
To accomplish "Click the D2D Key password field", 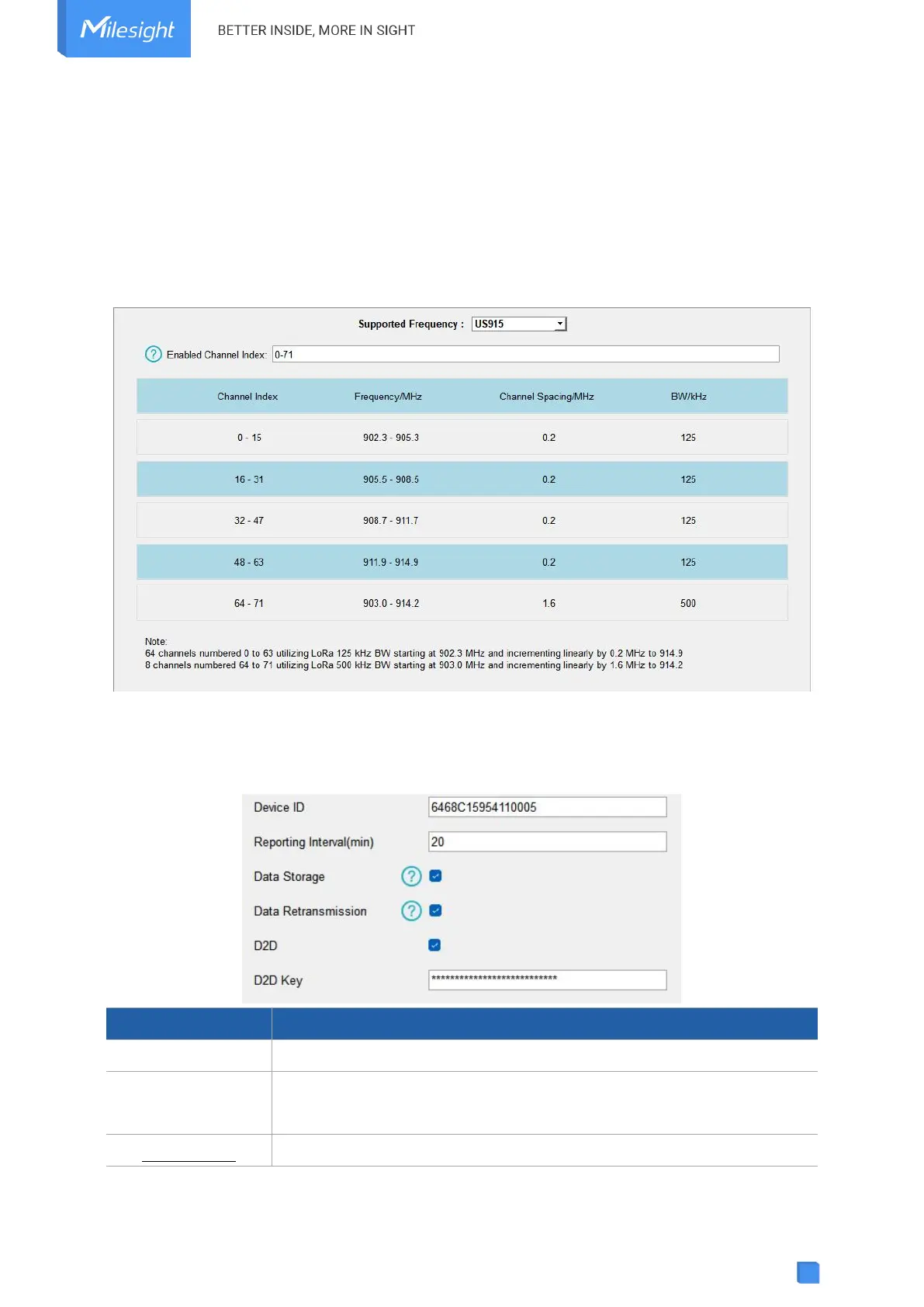I will click(547, 979).
